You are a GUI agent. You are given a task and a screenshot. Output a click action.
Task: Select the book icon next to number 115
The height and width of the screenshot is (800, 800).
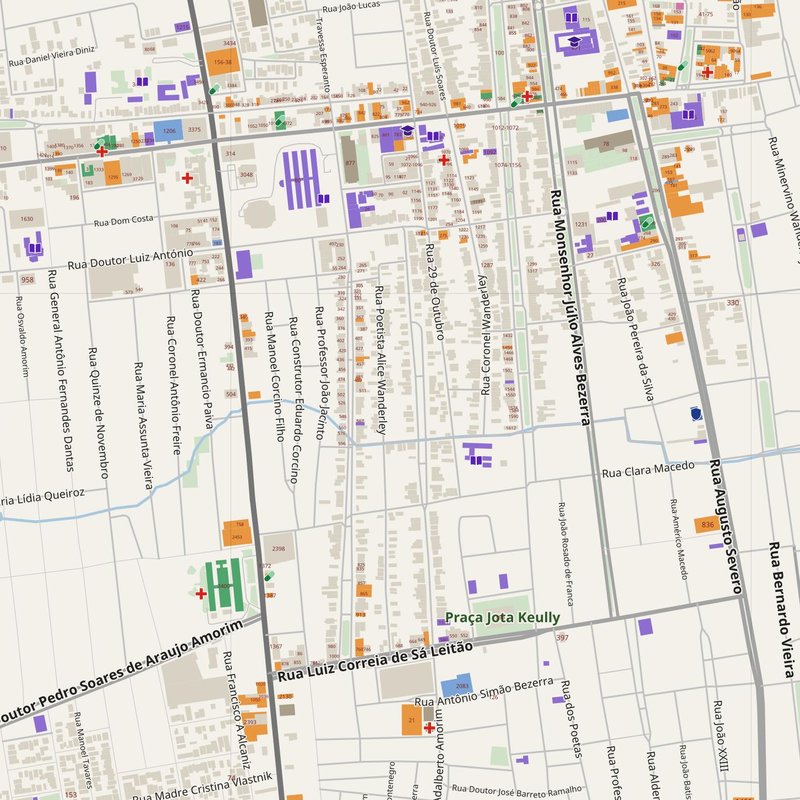tap(571, 18)
